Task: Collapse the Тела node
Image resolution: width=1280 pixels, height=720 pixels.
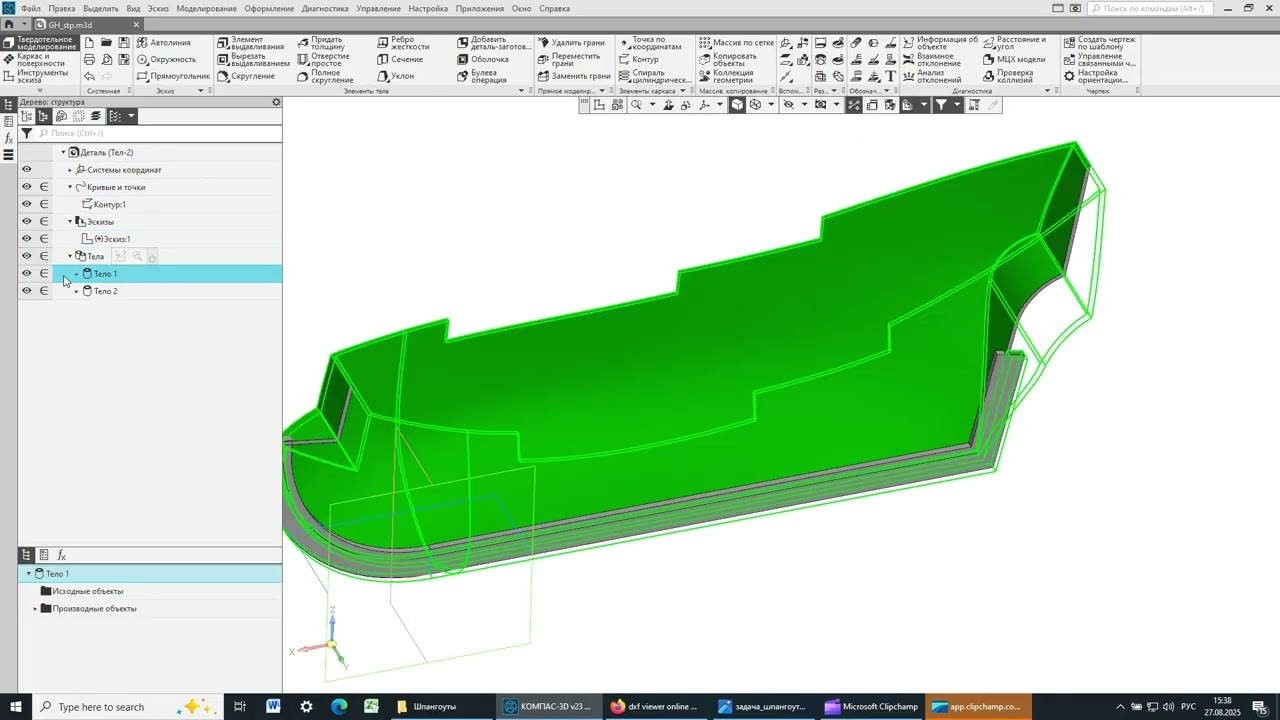Action: pyautogui.click(x=70, y=256)
